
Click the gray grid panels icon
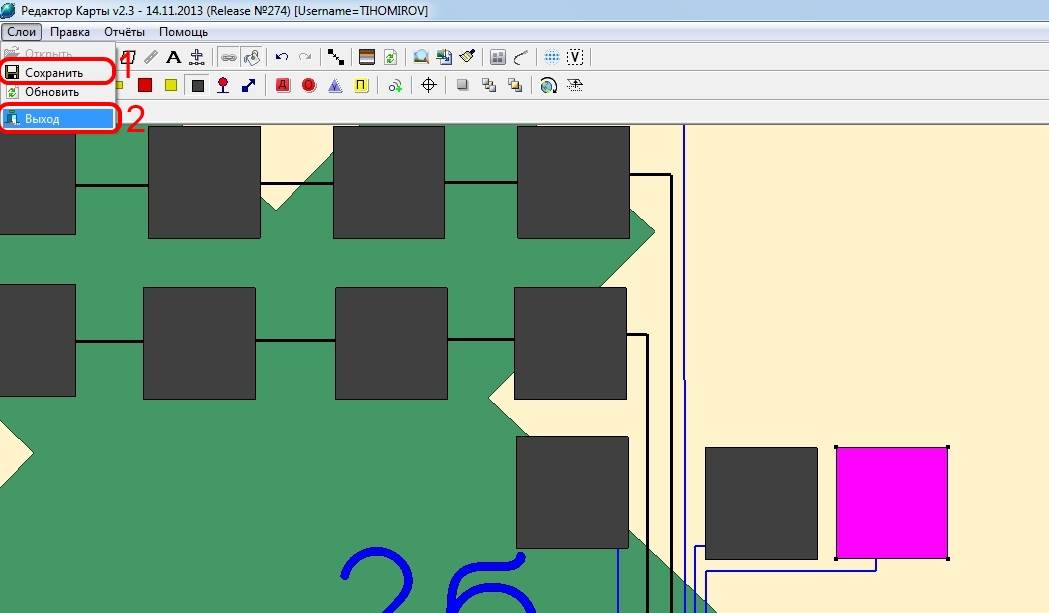click(498, 58)
